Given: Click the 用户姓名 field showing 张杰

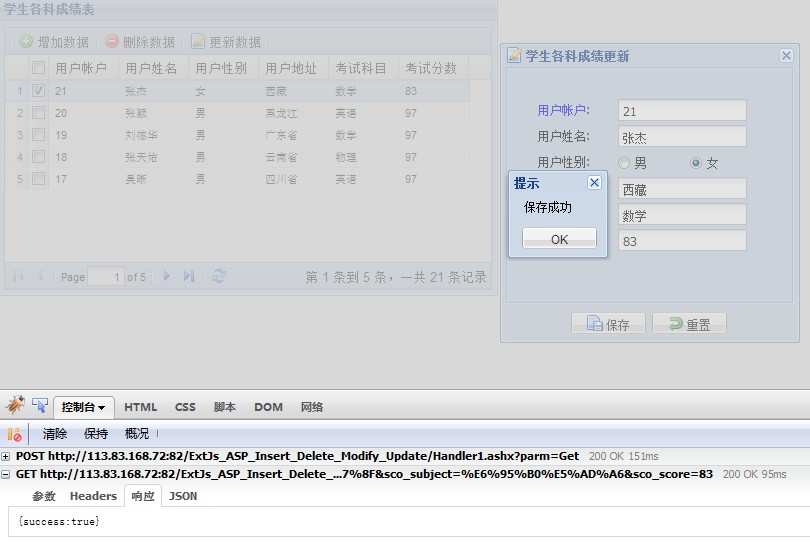Looking at the screenshot, I should [x=682, y=137].
